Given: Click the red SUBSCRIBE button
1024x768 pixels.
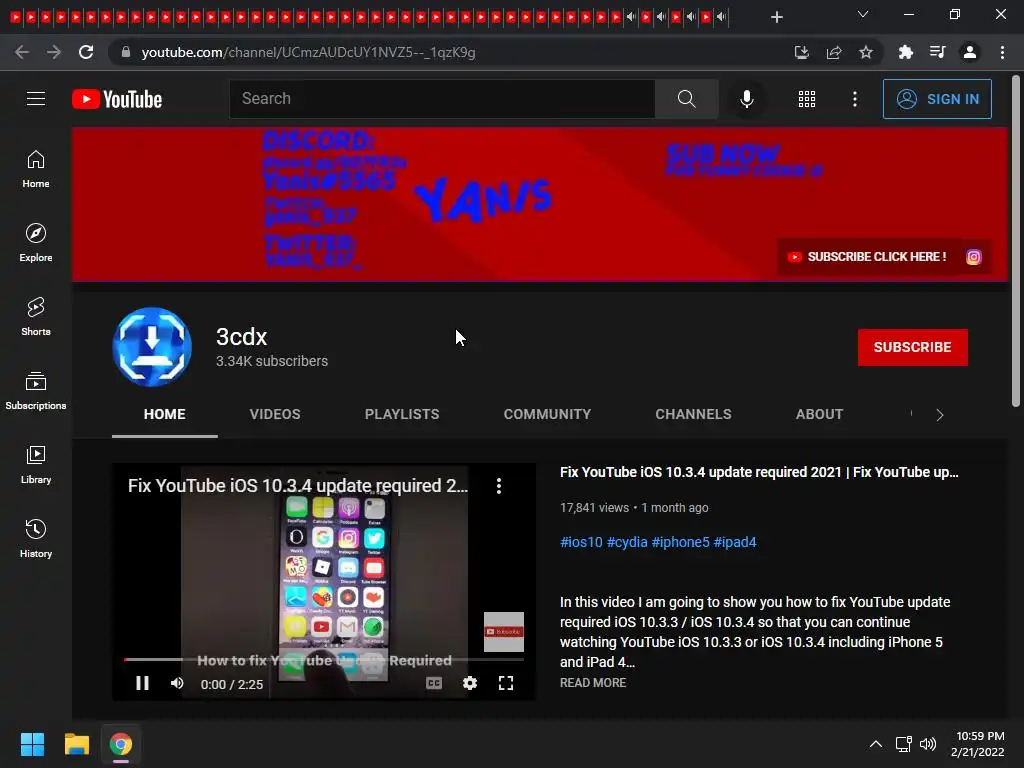Looking at the screenshot, I should pos(912,347).
